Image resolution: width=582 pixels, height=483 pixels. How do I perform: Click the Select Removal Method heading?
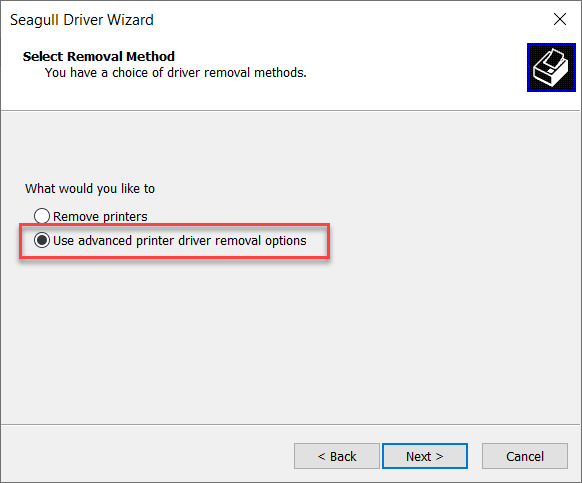coord(99,56)
